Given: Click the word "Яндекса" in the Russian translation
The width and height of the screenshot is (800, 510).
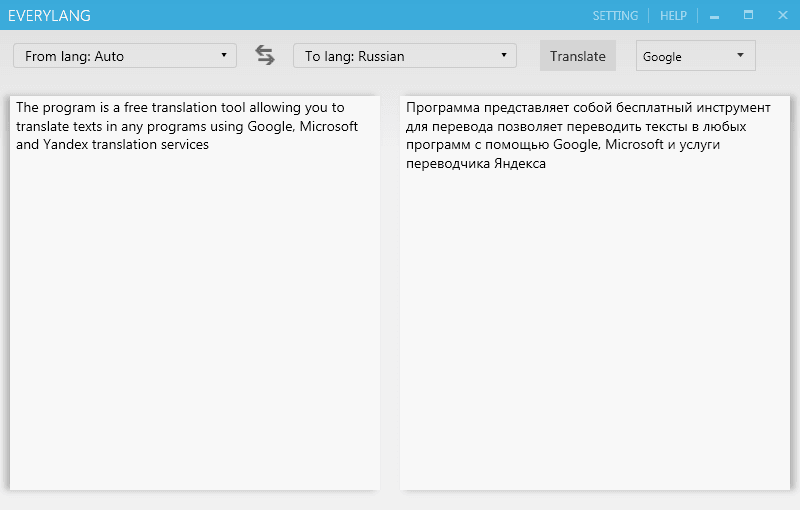Looking at the screenshot, I should click(519, 163).
